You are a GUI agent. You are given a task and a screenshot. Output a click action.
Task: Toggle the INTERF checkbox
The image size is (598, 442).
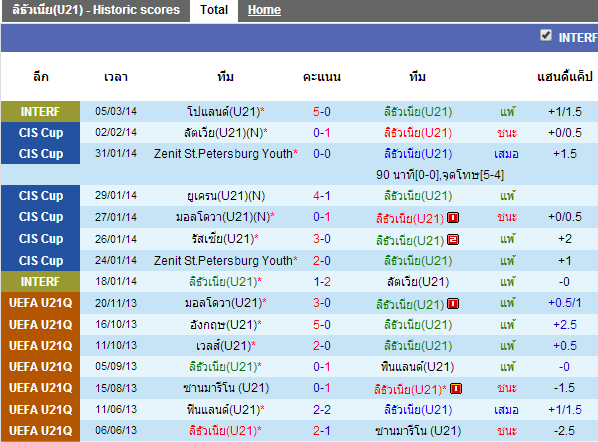pyautogui.click(x=546, y=35)
